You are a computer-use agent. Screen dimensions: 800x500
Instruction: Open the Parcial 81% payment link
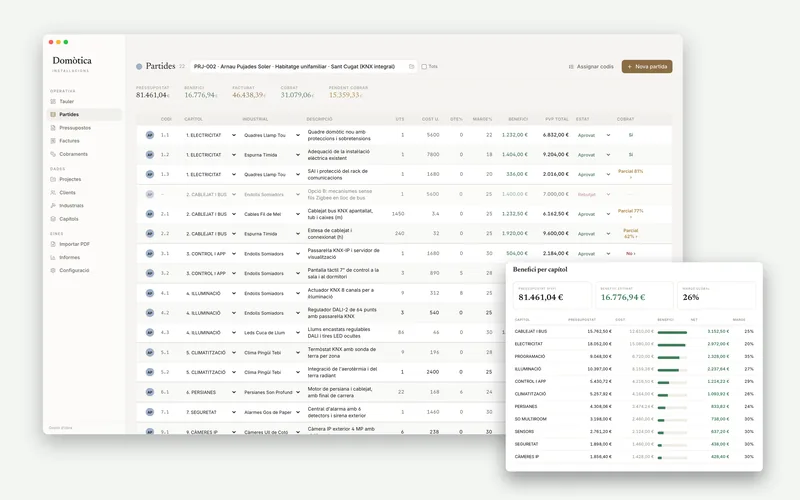(631, 174)
